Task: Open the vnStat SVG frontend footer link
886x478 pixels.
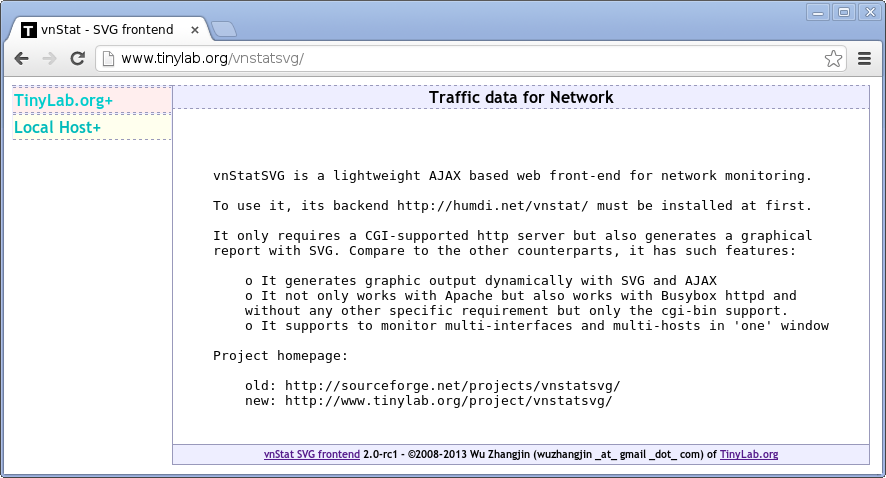Action: click(312, 454)
